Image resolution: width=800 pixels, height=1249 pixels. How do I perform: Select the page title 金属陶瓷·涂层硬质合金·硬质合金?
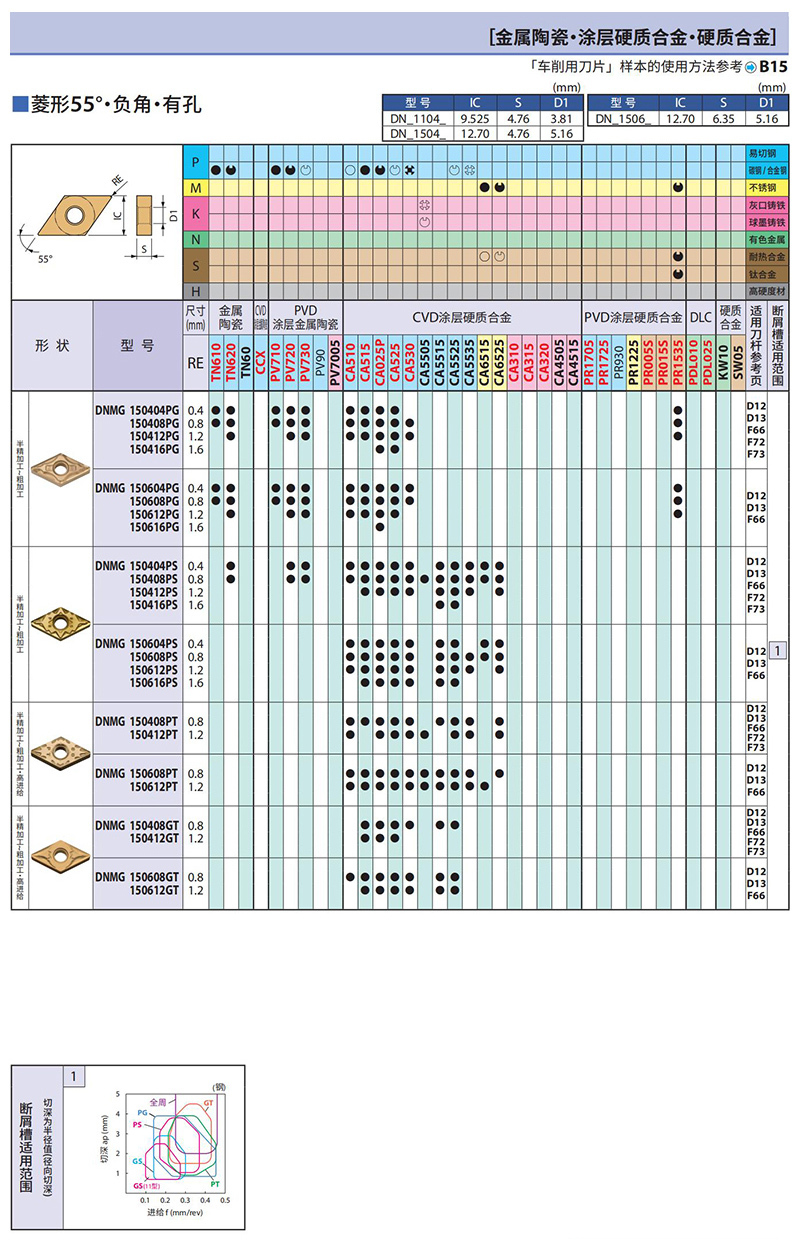coord(634,38)
